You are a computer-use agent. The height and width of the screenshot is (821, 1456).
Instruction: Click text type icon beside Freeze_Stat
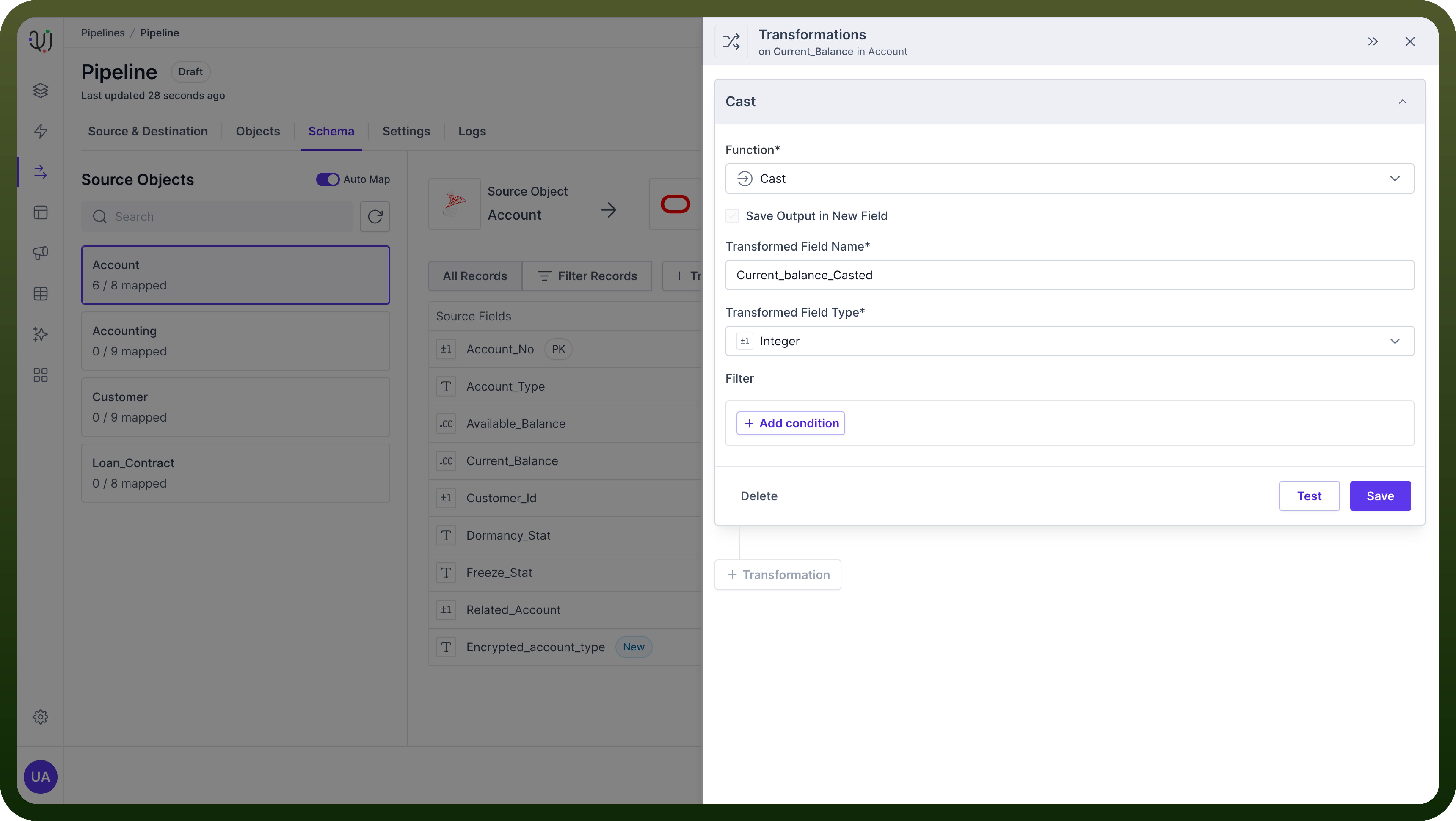446,573
